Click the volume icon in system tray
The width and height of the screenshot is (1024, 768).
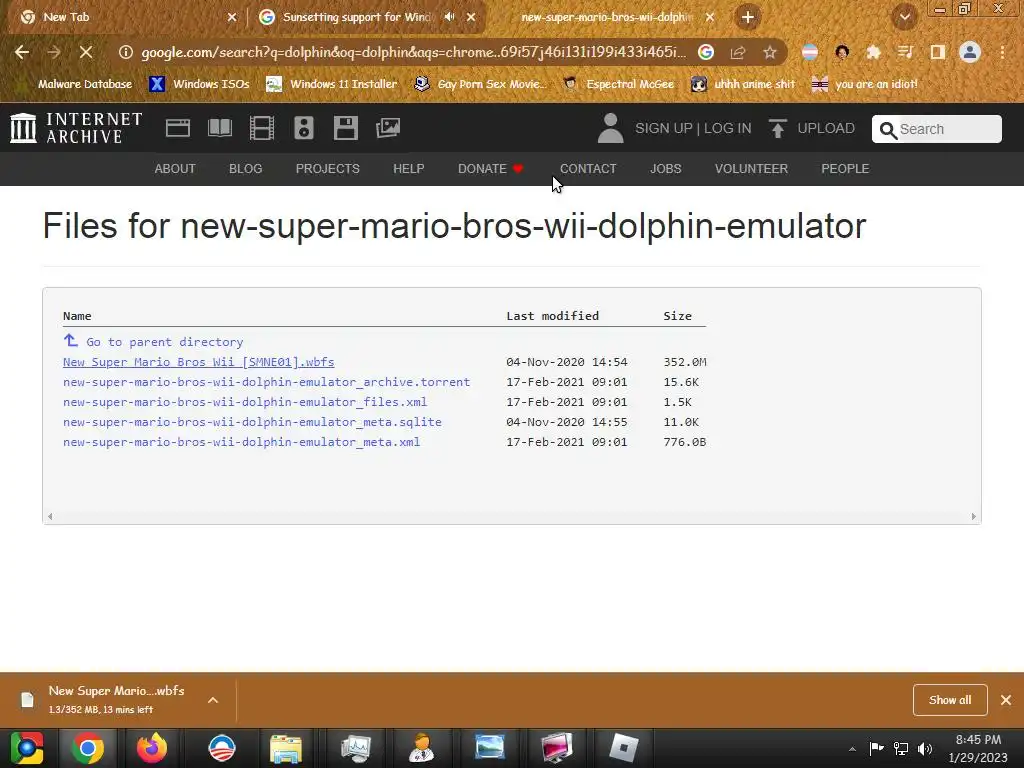pos(925,748)
